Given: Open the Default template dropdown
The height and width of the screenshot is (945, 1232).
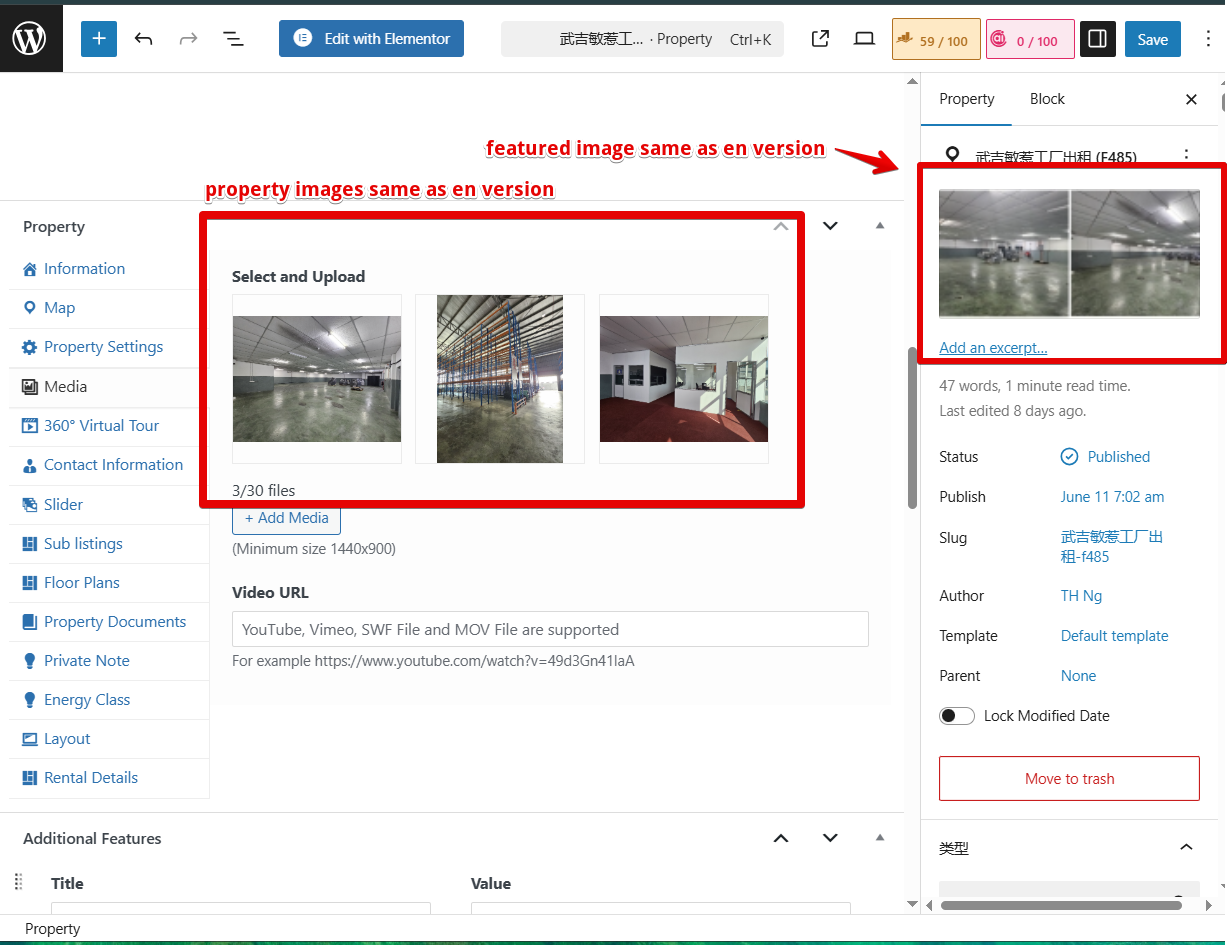Looking at the screenshot, I should (1114, 636).
